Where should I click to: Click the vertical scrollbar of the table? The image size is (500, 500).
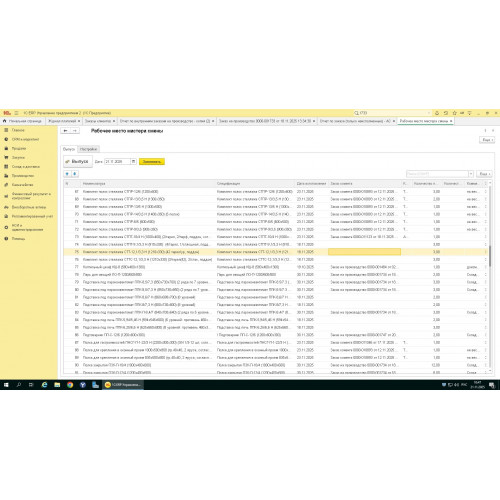tap(490, 277)
